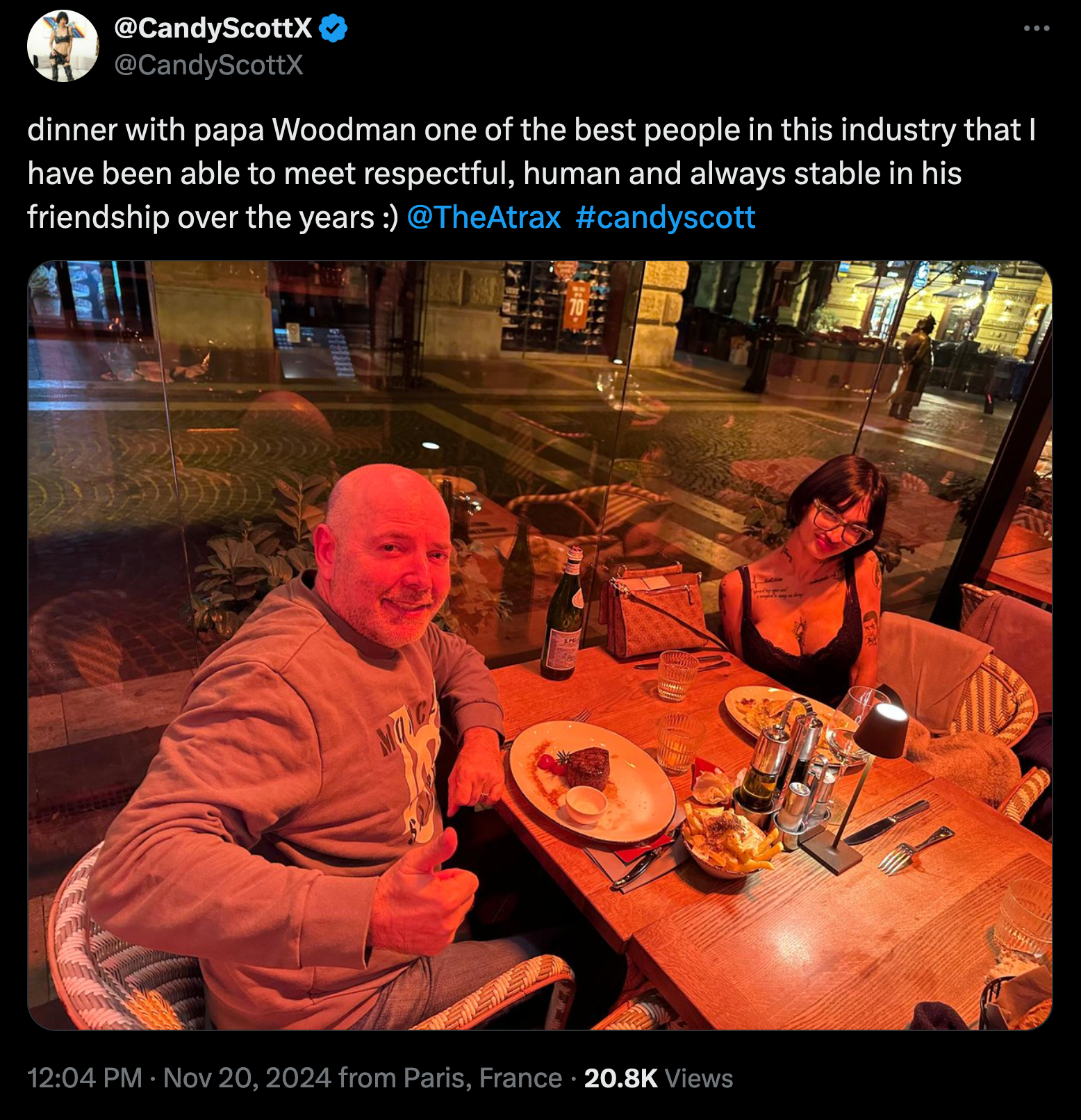The width and height of the screenshot is (1081, 1120).
Task: Click the bold @CandyScottX display name
Action: click(213, 28)
